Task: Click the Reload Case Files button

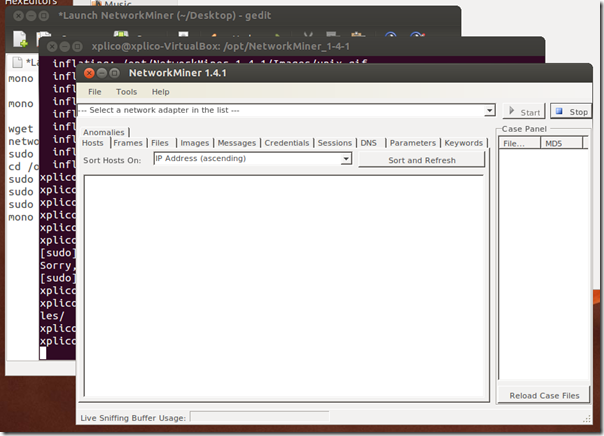Action: (544, 396)
